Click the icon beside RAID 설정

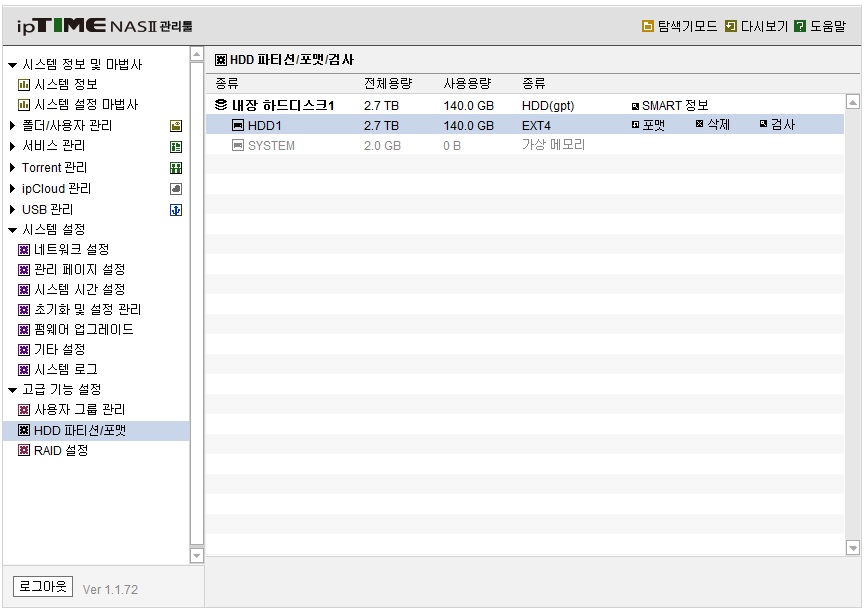(x=24, y=451)
